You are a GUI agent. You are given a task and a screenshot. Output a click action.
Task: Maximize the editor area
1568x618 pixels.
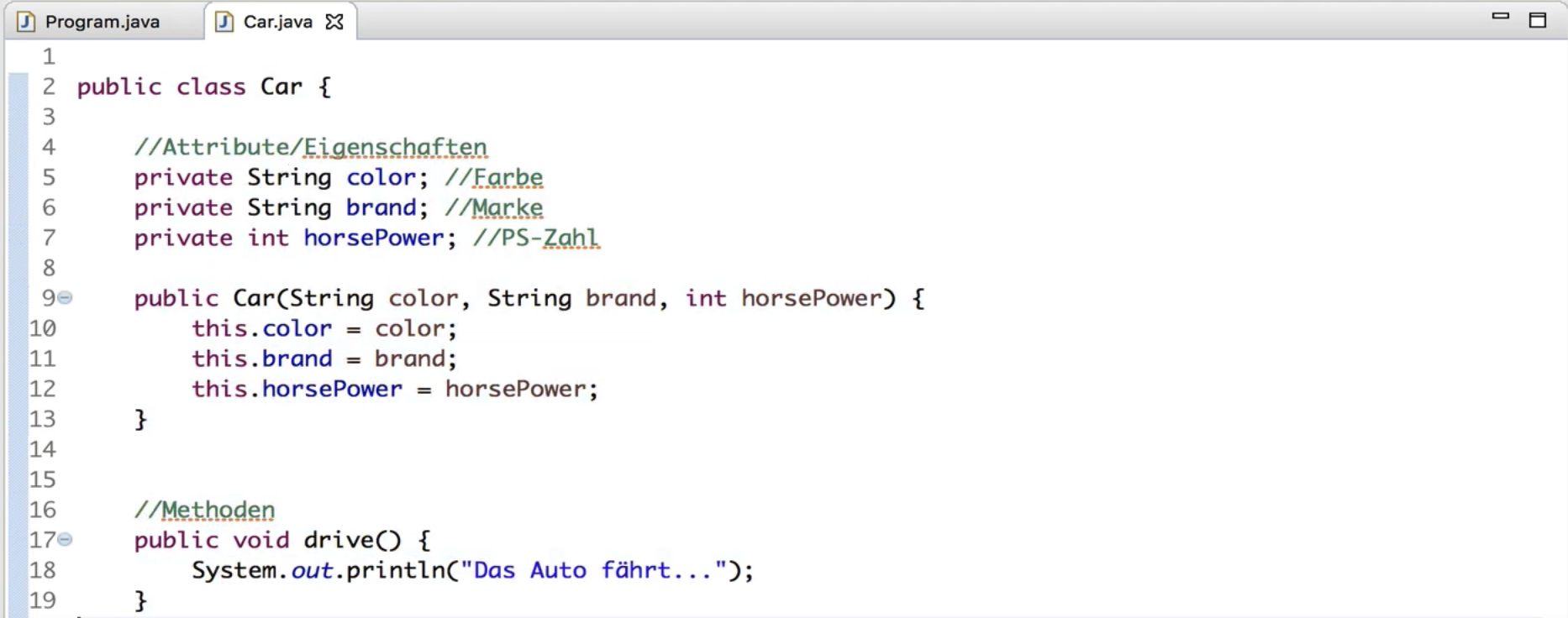[1538, 20]
